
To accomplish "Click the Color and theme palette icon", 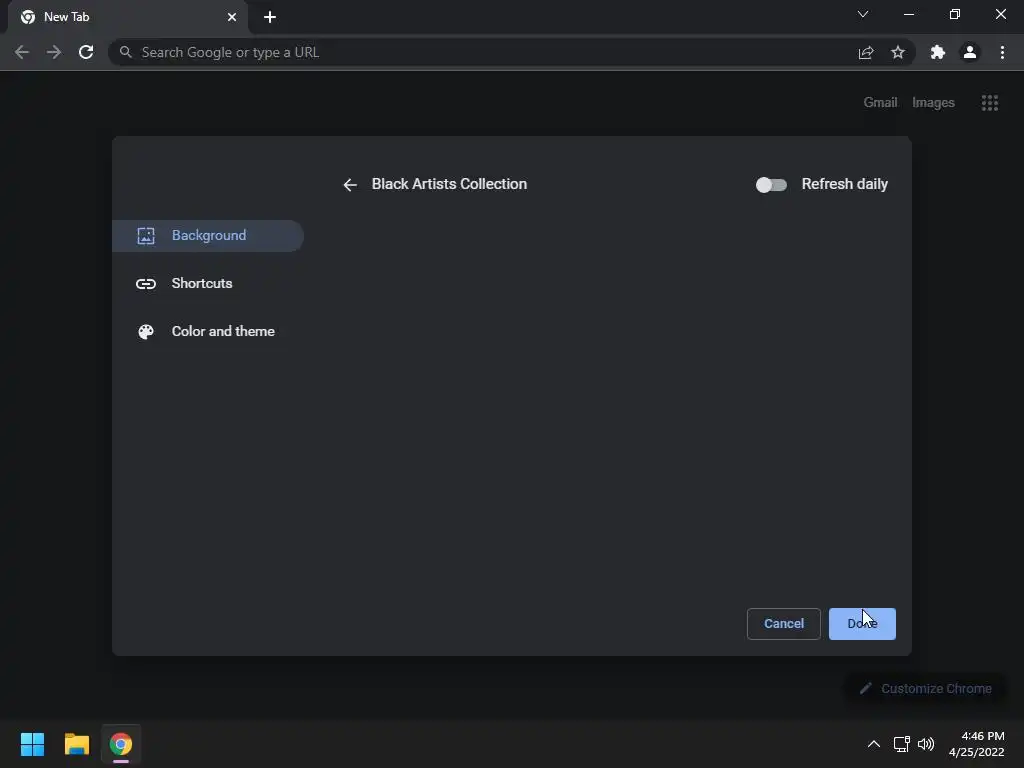I will 146,332.
